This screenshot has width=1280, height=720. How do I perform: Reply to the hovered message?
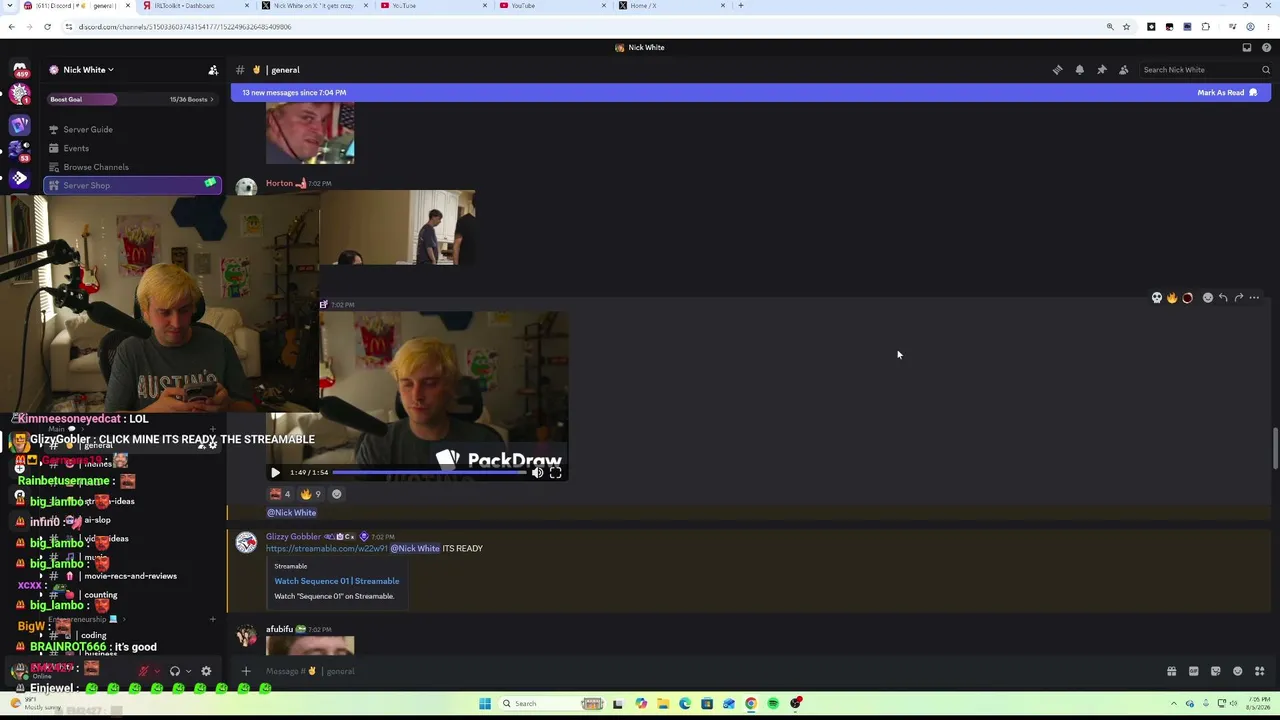1223,298
